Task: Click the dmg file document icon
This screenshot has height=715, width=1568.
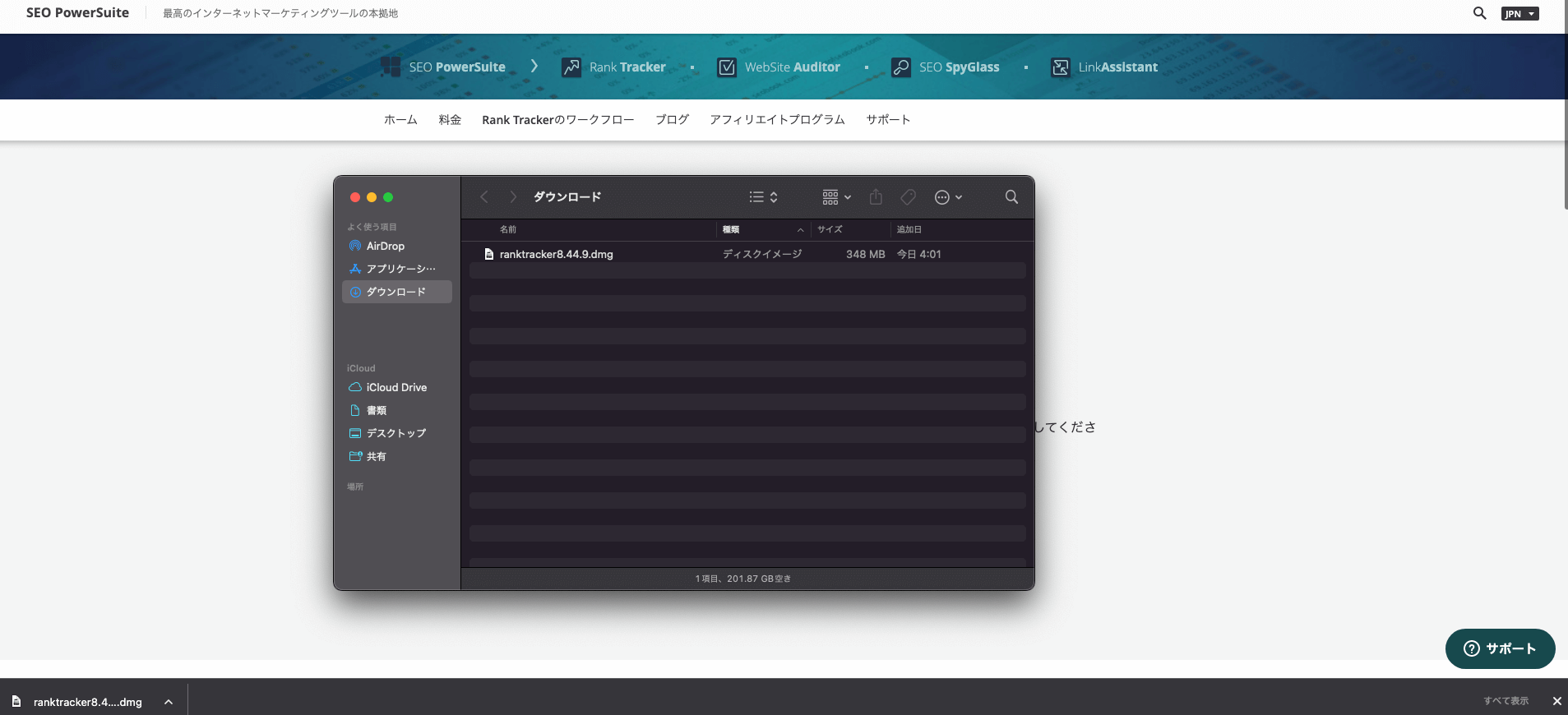Action: pos(489,255)
